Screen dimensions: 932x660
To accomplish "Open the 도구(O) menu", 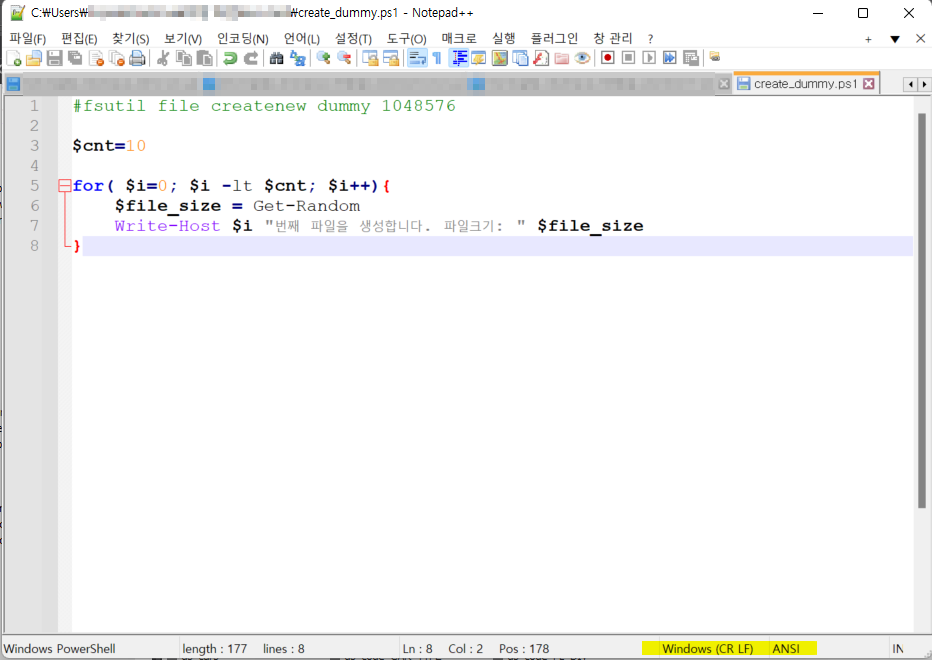I will (x=407, y=39).
